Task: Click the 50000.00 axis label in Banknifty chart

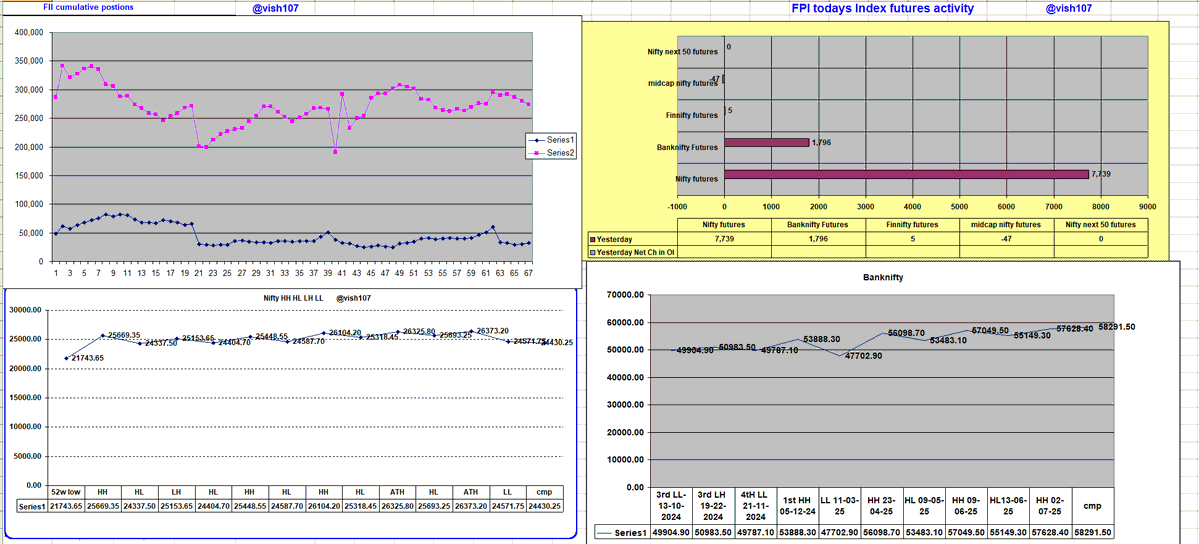Action: [625, 350]
